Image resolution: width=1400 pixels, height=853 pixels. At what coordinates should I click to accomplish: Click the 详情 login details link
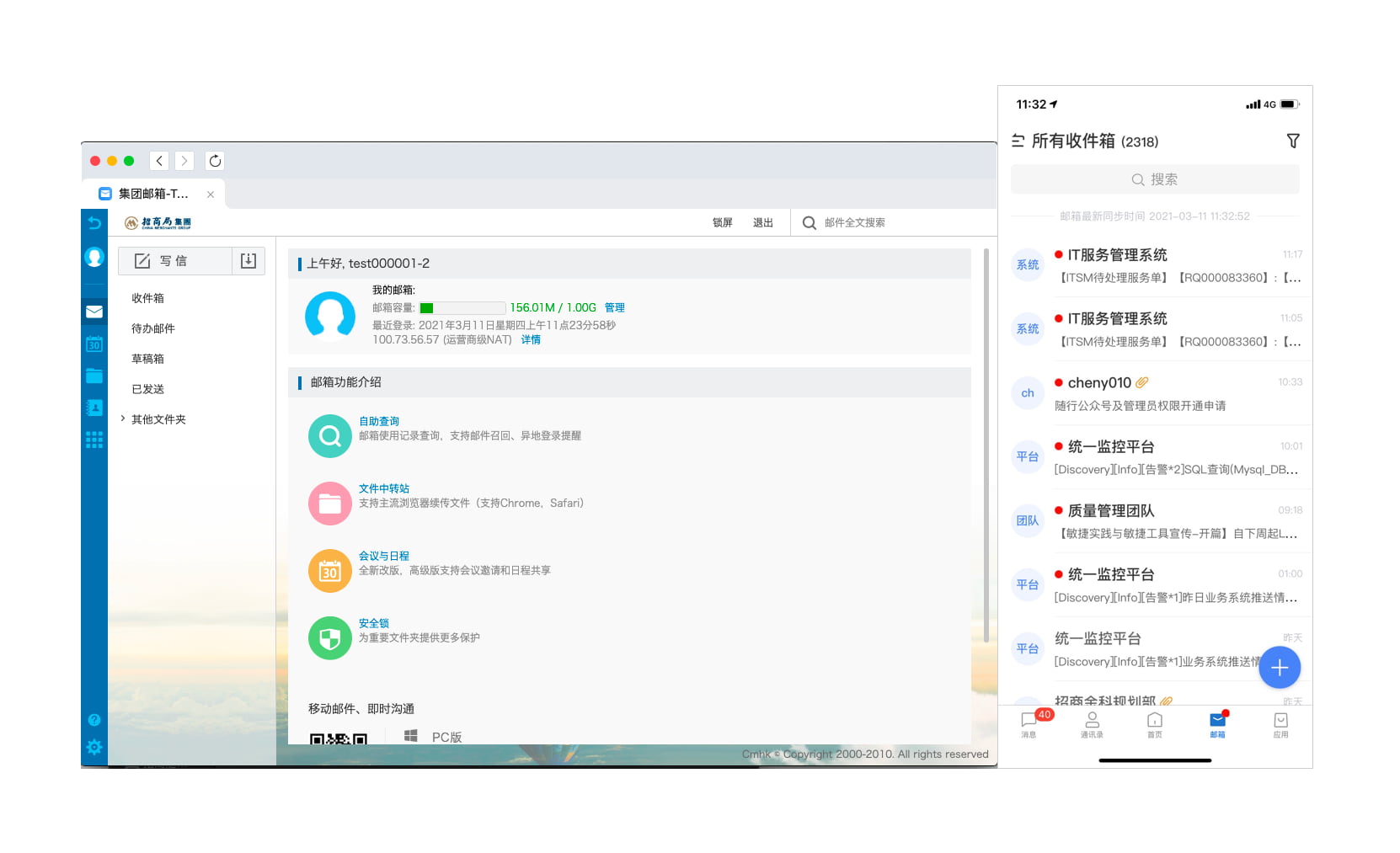531,339
